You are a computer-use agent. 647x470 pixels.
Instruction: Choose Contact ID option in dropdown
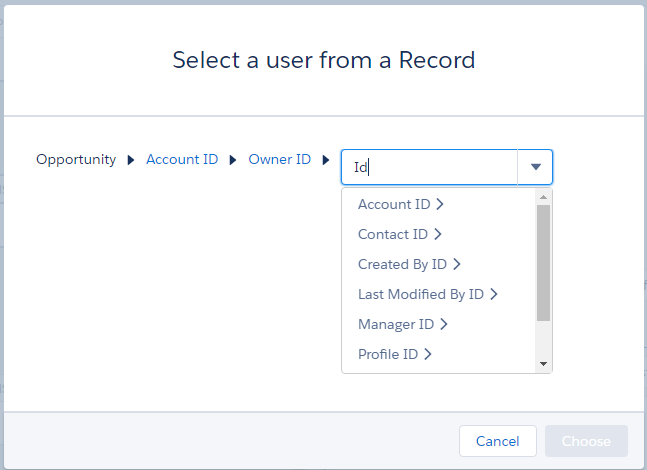coord(393,234)
